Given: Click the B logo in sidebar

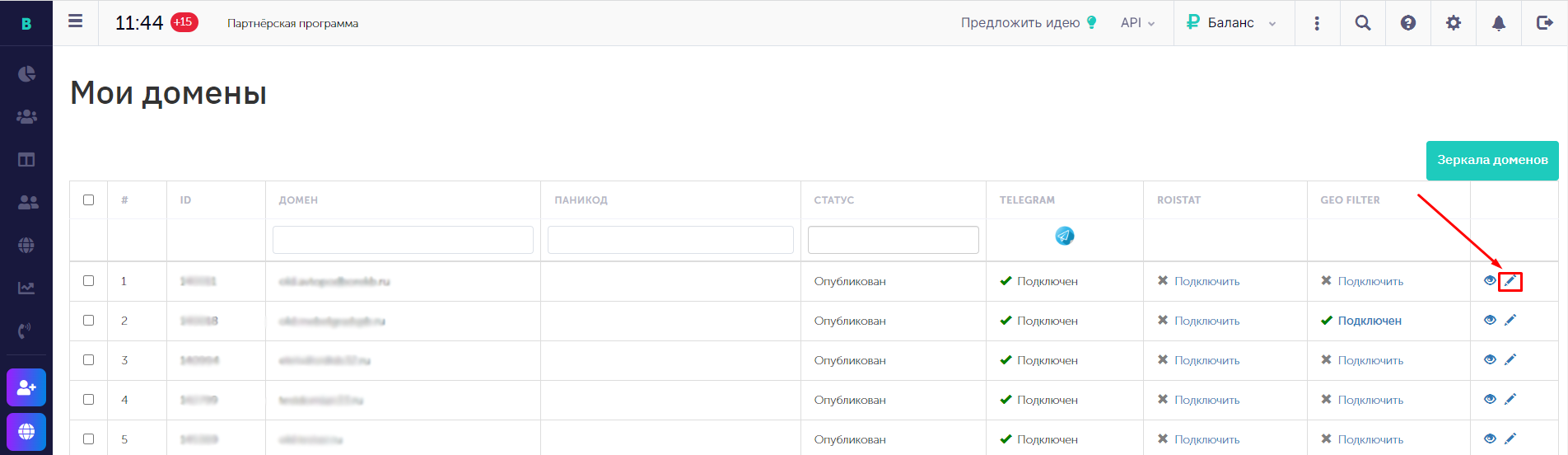Looking at the screenshot, I should (26, 24).
